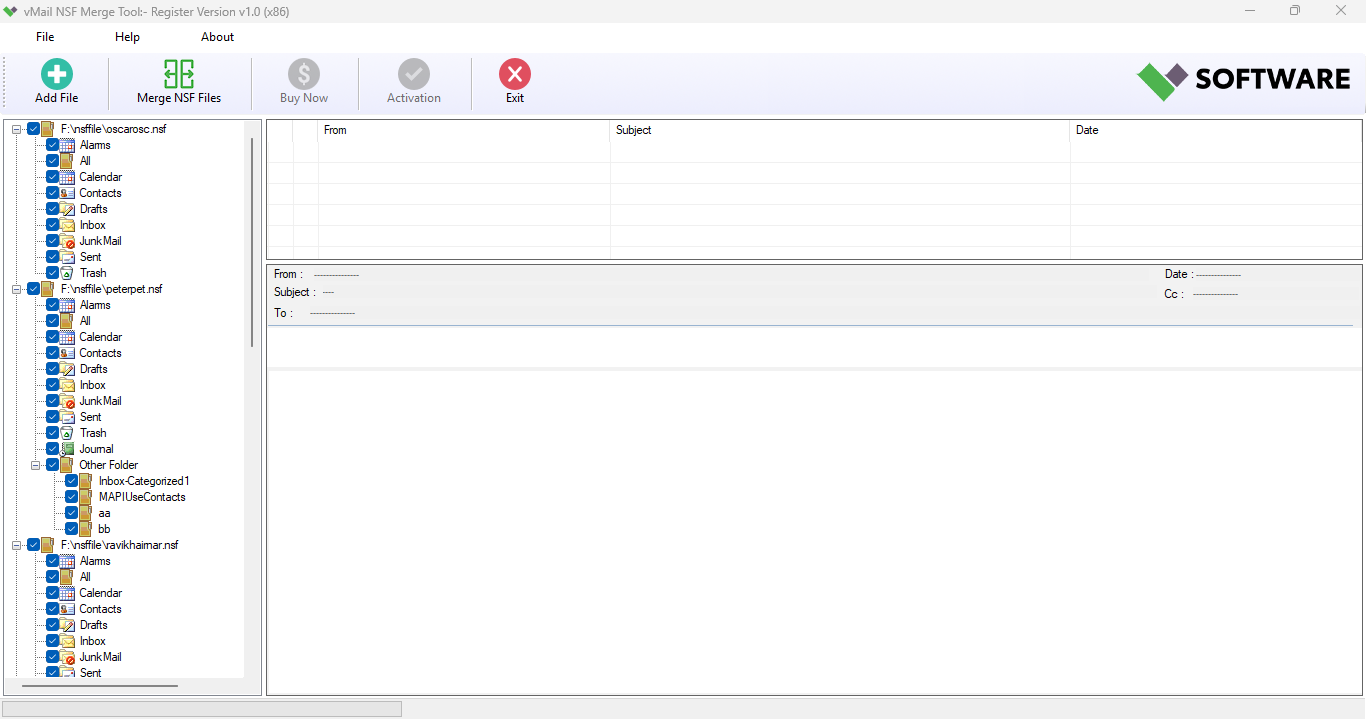Viewport: 1366px width, 720px height.
Task: Open the Help menu
Action: tap(127, 37)
